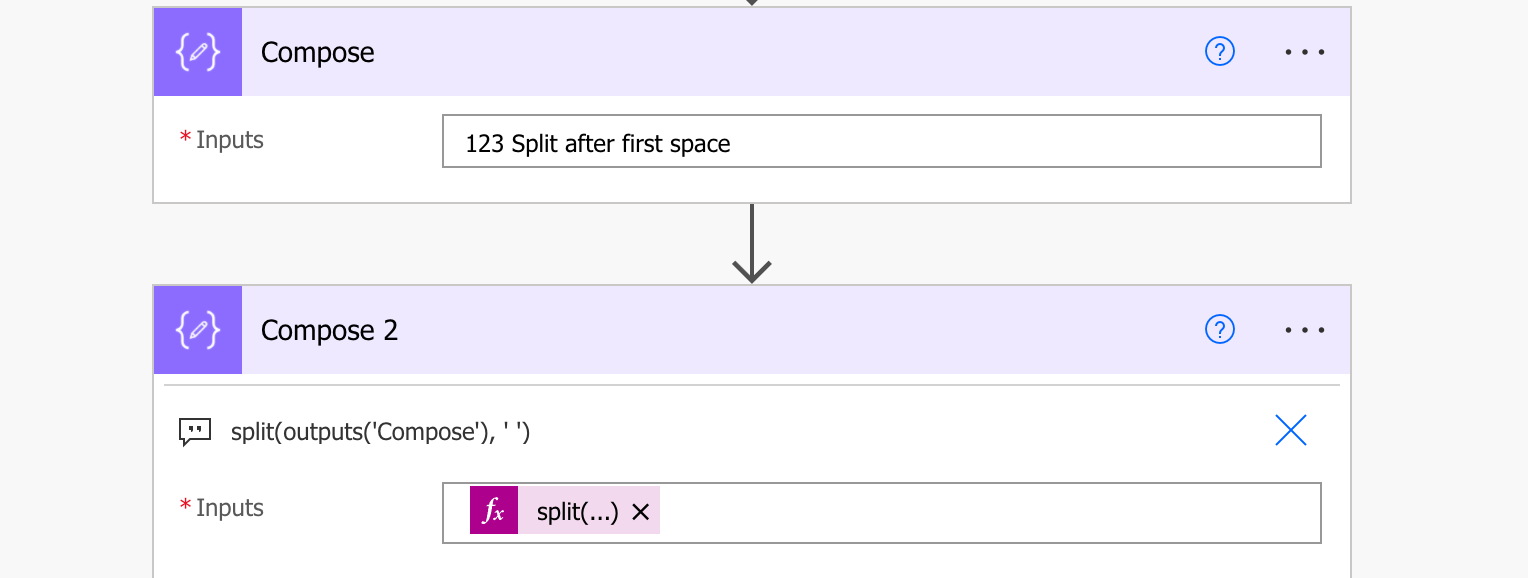1528x578 pixels.
Task: Click the '123 Split after first space' input
Action: (881, 141)
